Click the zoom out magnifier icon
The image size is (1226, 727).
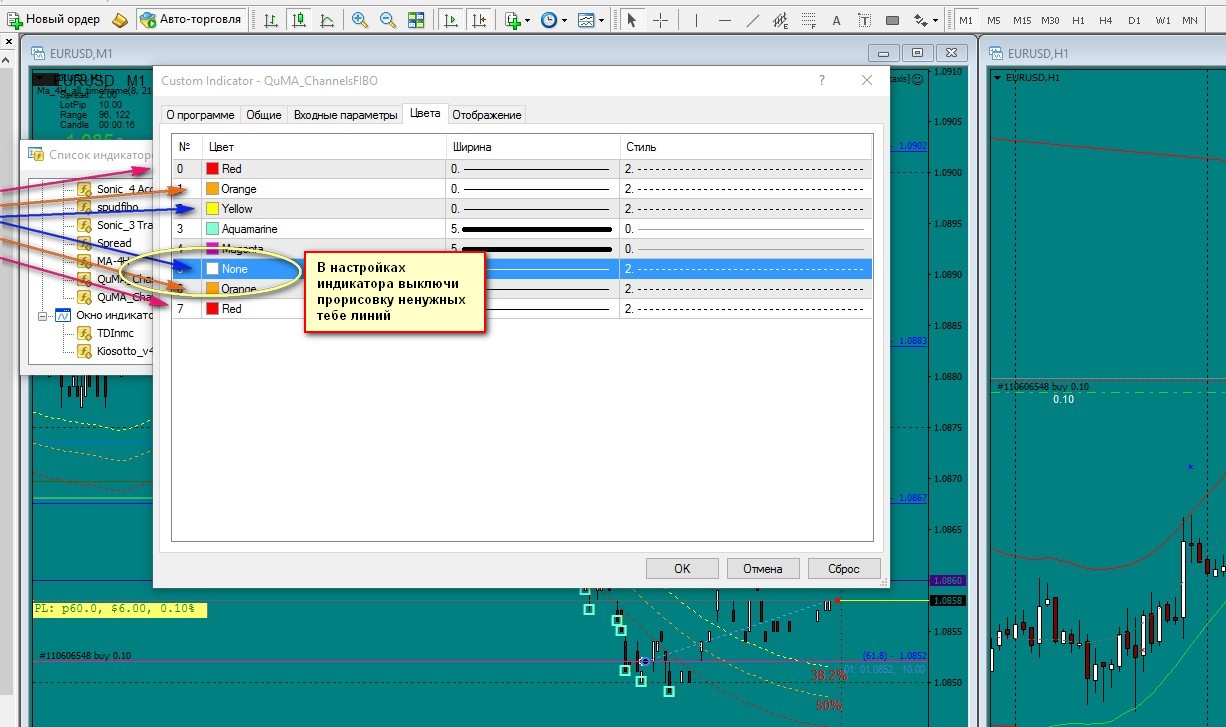(x=387, y=20)
